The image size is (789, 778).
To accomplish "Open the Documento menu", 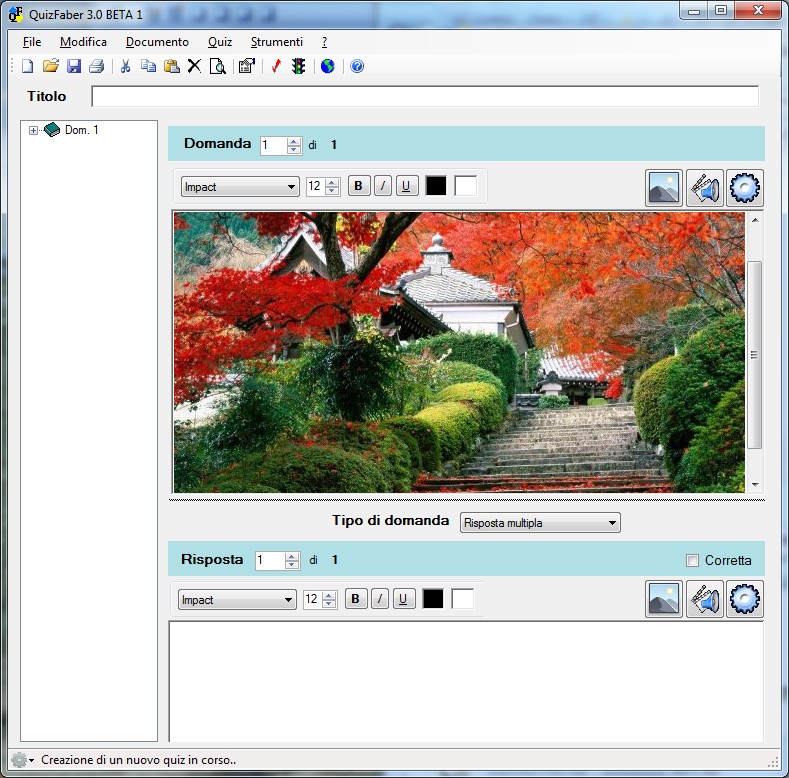I will 157,42.
